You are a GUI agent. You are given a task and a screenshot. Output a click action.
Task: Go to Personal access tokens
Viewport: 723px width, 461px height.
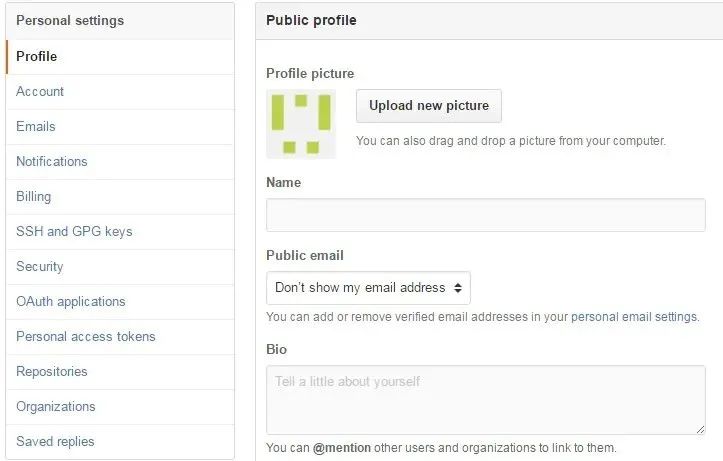tap(86, 337)
